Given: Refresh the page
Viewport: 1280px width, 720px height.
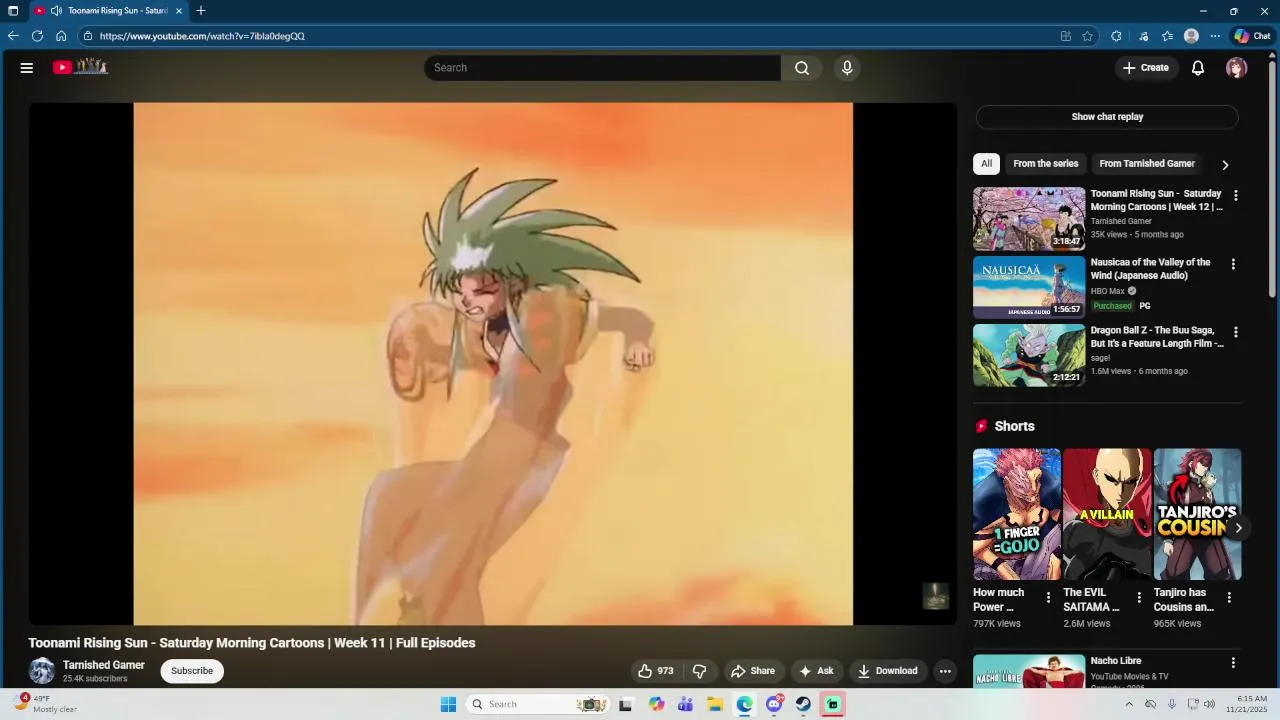Looking at the screenshot, I should 37,36.
